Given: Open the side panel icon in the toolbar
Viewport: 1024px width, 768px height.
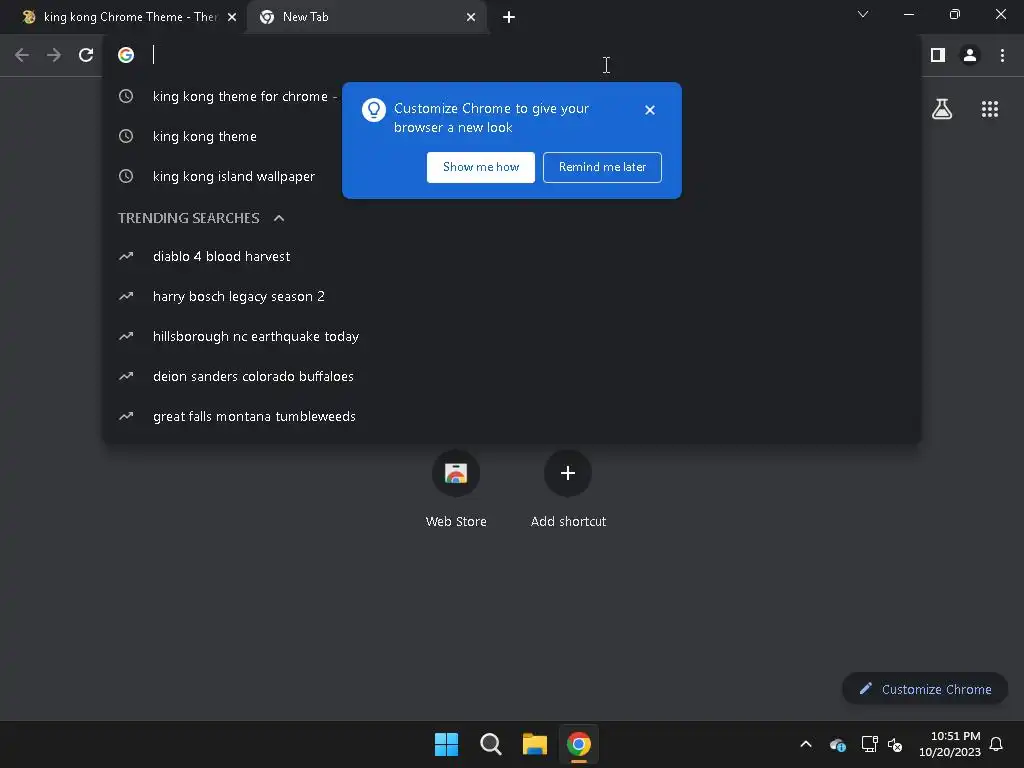Looking at the screenshot, I should click(938, 55).
